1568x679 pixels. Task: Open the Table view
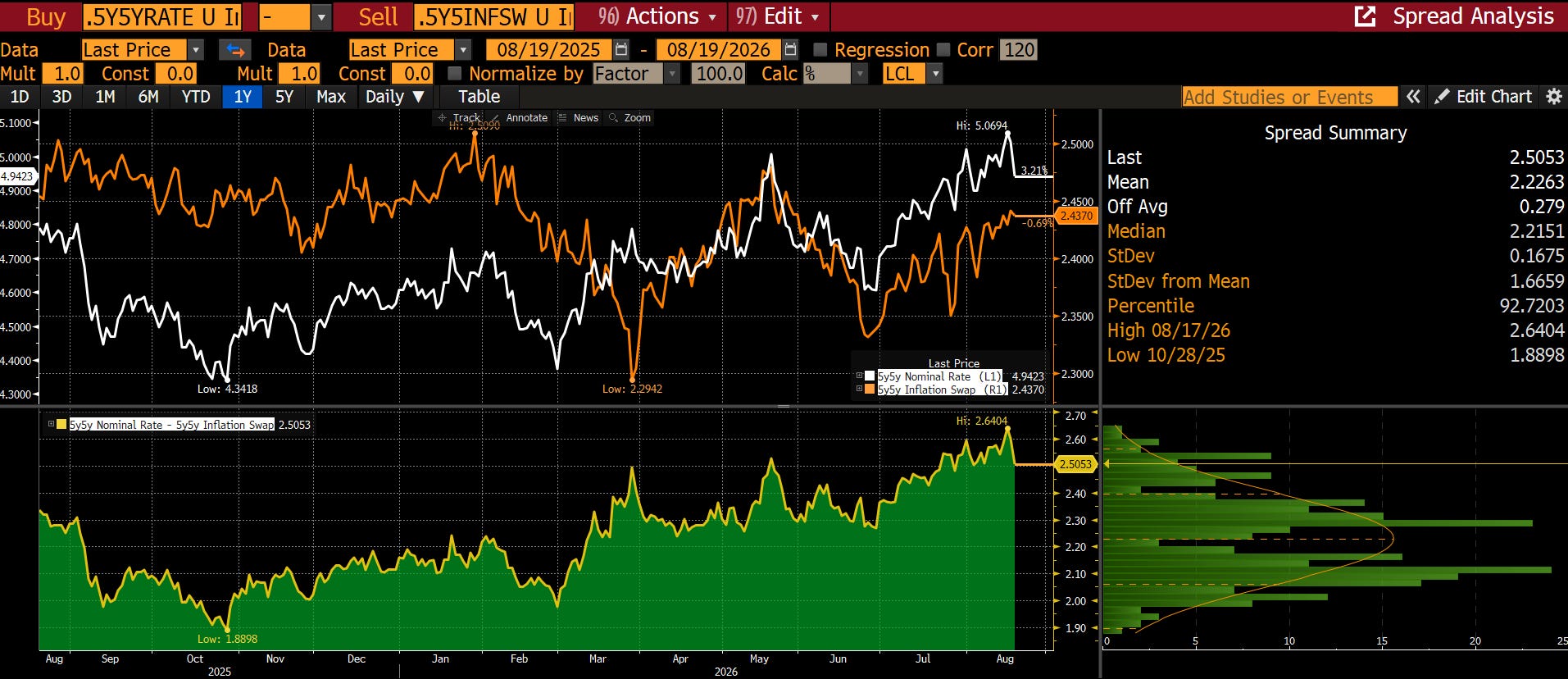(x=479, y=97)
